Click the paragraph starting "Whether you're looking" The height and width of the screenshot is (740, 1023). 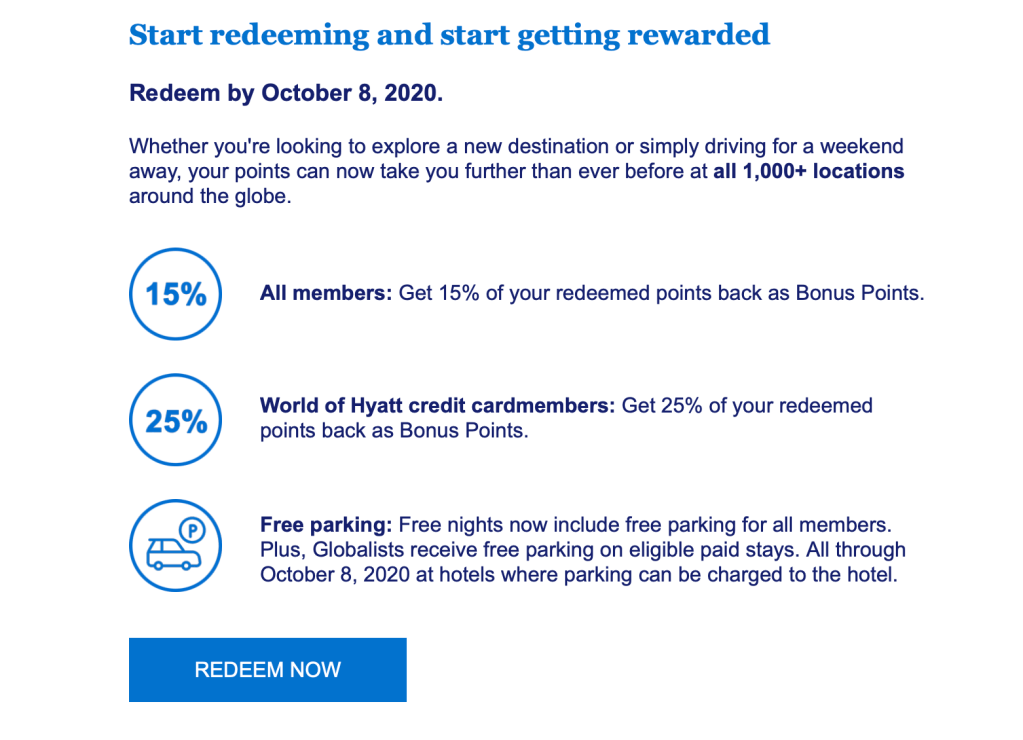click(516, 171)
